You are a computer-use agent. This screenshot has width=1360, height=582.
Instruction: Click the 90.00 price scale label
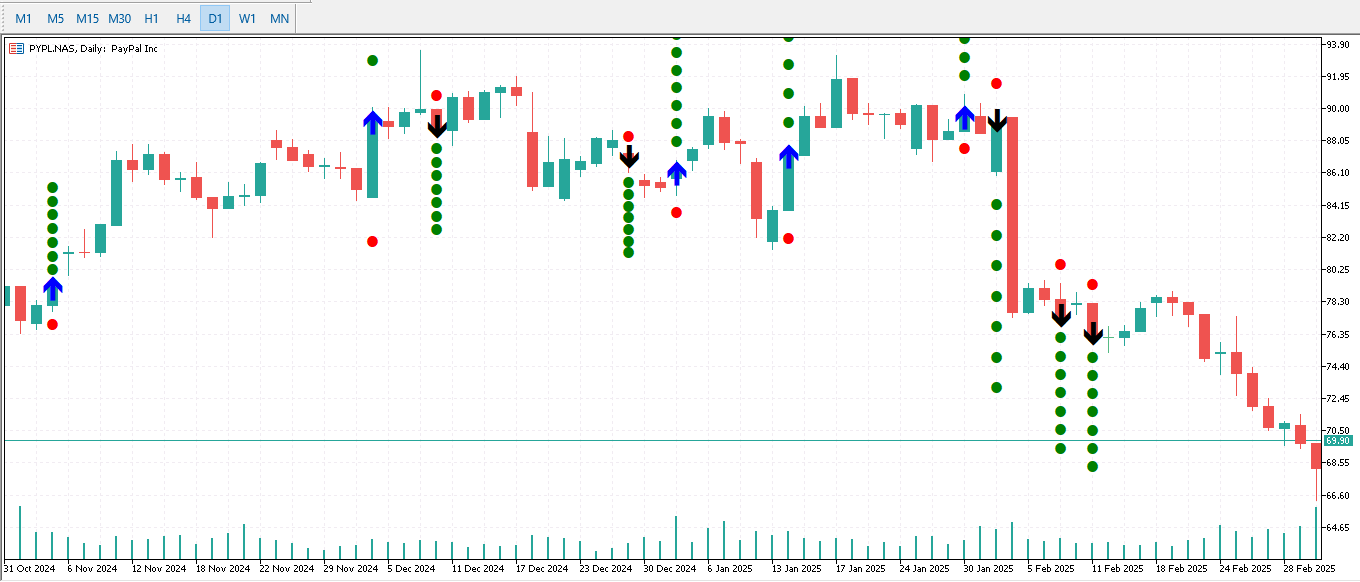coord(1337,109)
